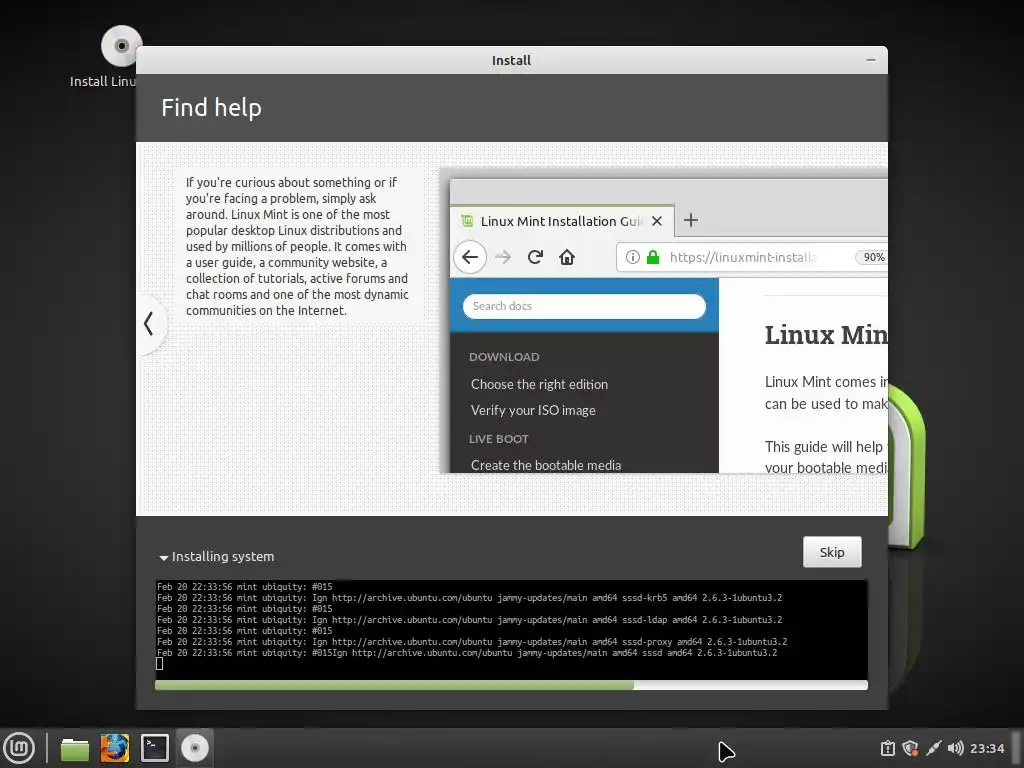1024x768 pixels.
Task: Click Create the bootable media link
Action: point(546,465)
